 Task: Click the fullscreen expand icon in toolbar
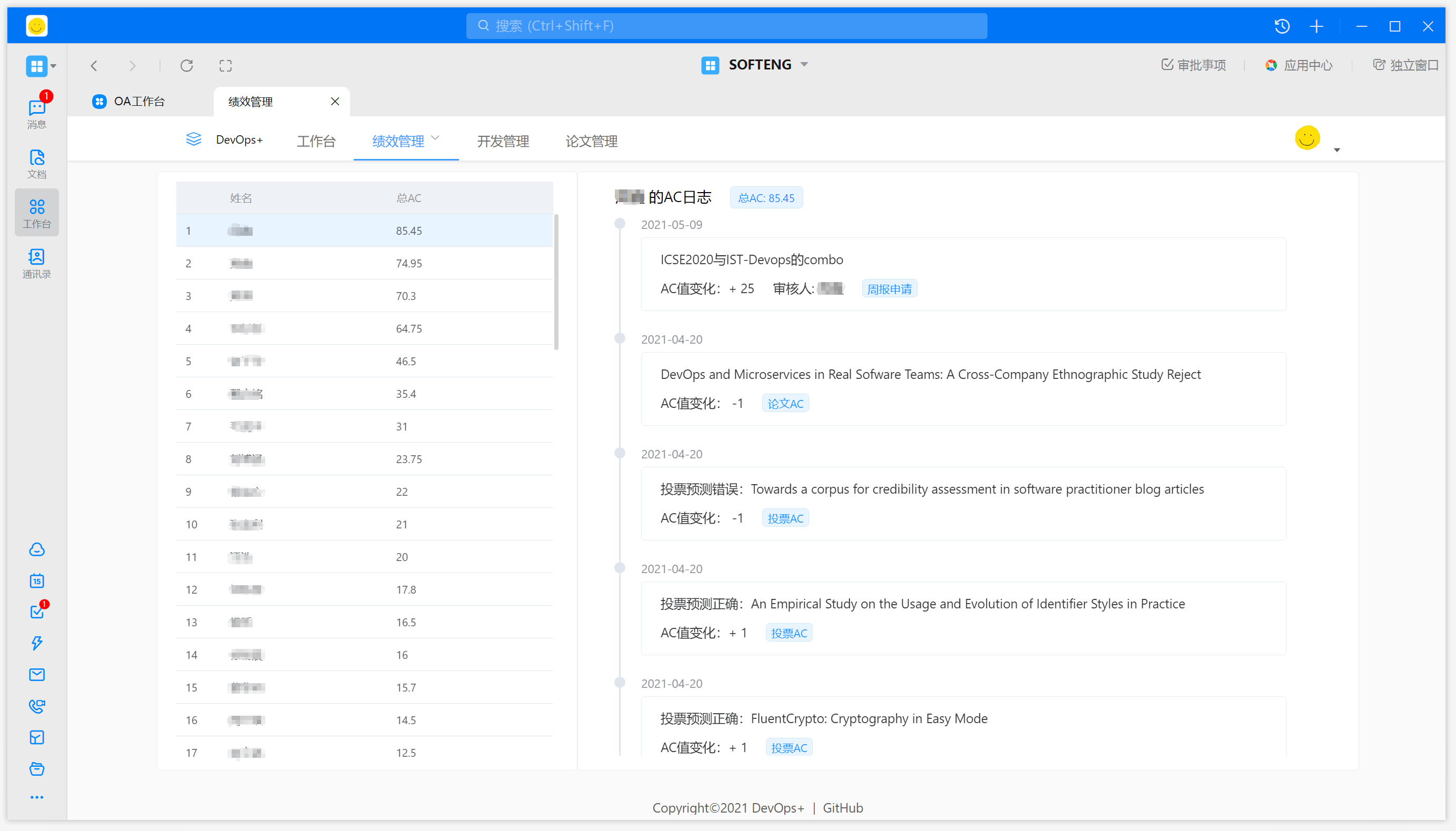[225, 66]
